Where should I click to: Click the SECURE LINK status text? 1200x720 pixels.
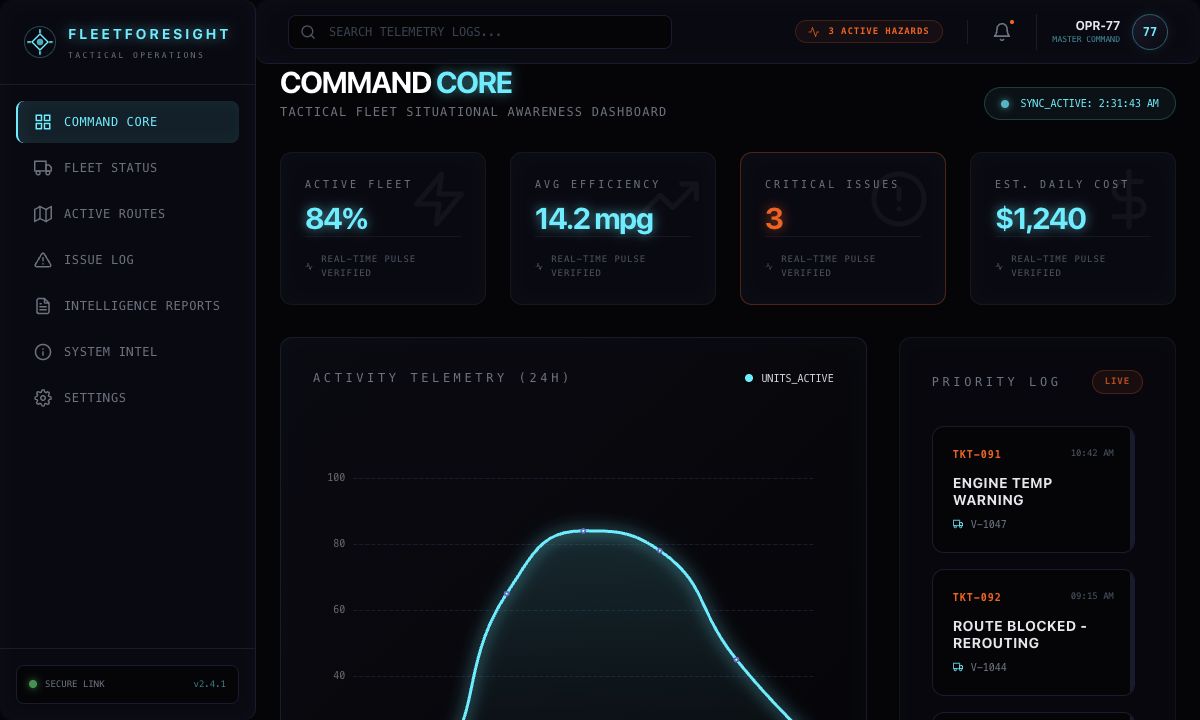click(75, 684)
